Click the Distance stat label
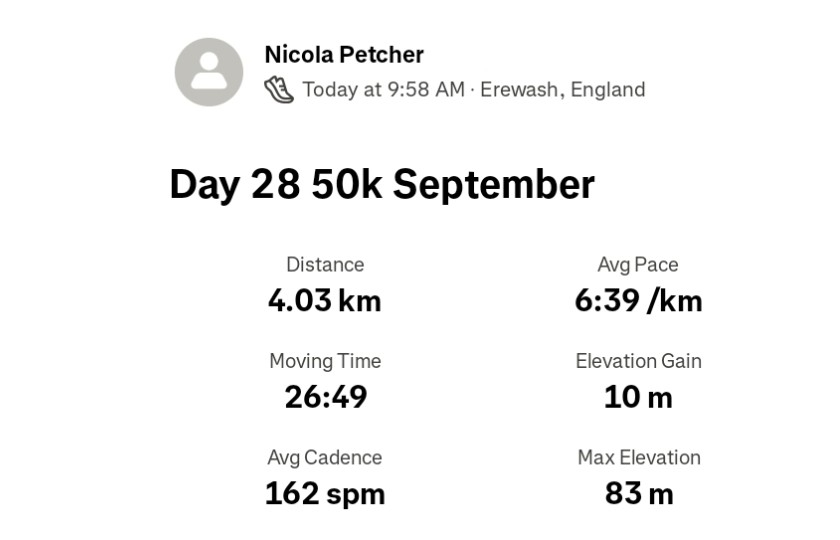 pyautogui.click(x=325, y=265)
